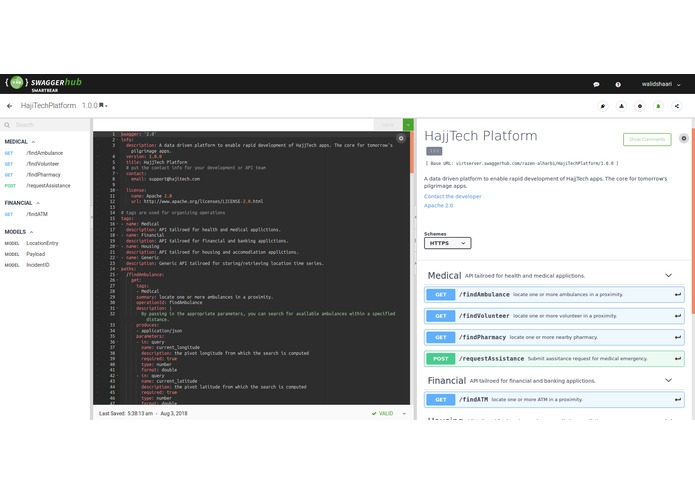Click the orange editor scrollbar
Image resolution: width=695 pixels, height=494 pixels.
pyautogui.click(x=412, y=152)
